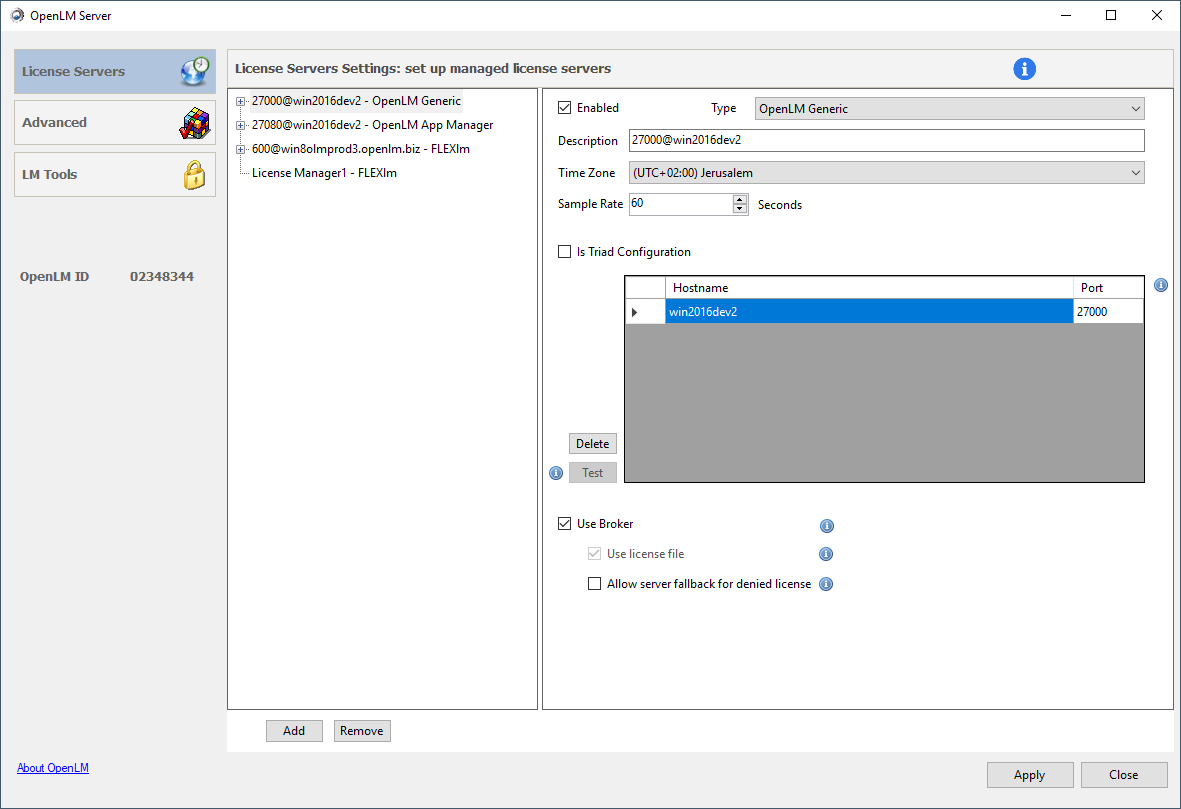1181x809 pixels.
Task: Click the Advanced Rubik's cube icon
Action: [x=194, y=123]
